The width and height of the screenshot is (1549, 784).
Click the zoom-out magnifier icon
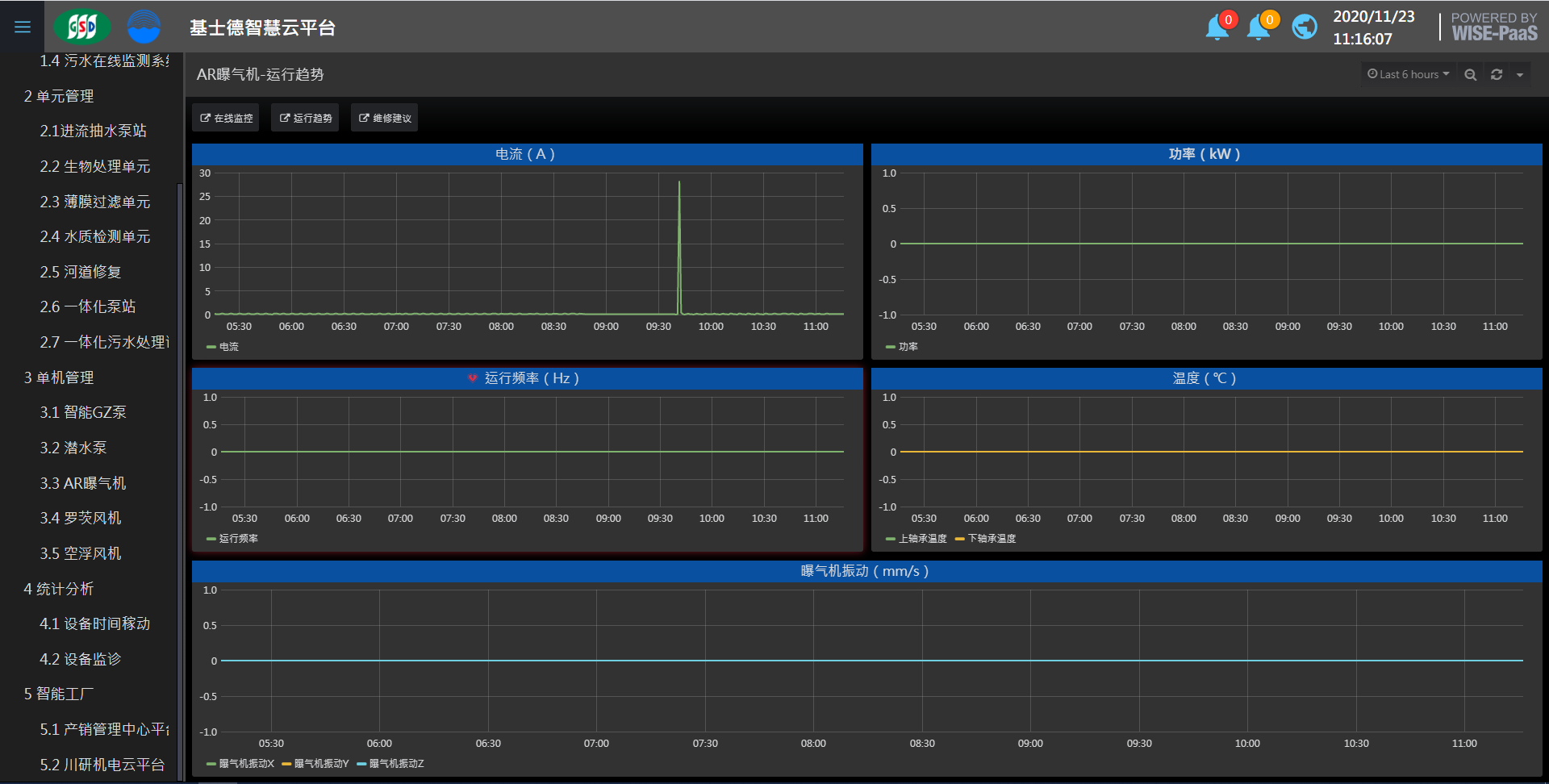pyautogui.click(x=1470, y=75)
